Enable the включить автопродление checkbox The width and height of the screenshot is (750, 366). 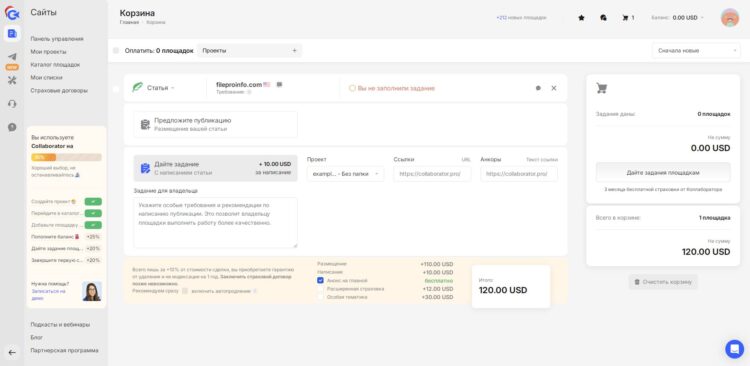click(x=185, y=291)
